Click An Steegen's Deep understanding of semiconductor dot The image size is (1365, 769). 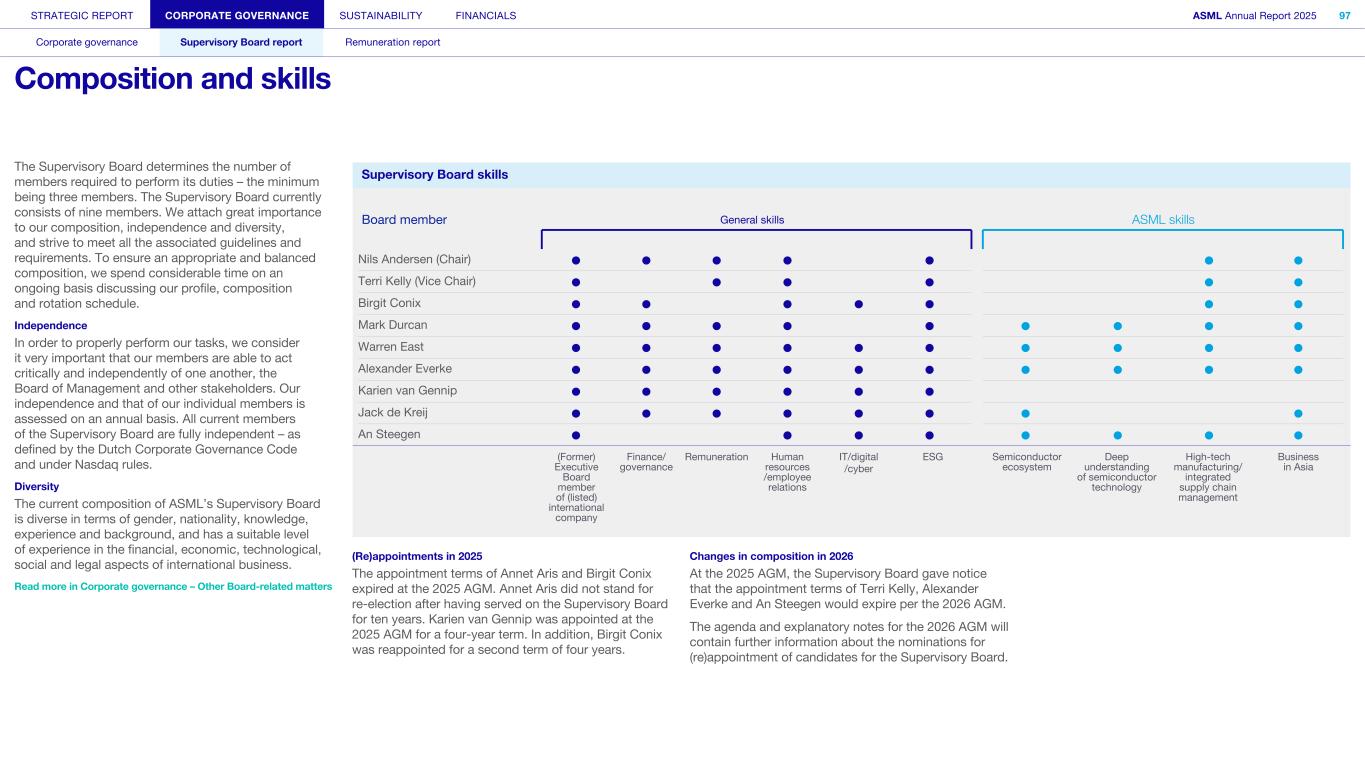tap(1117, 435)
